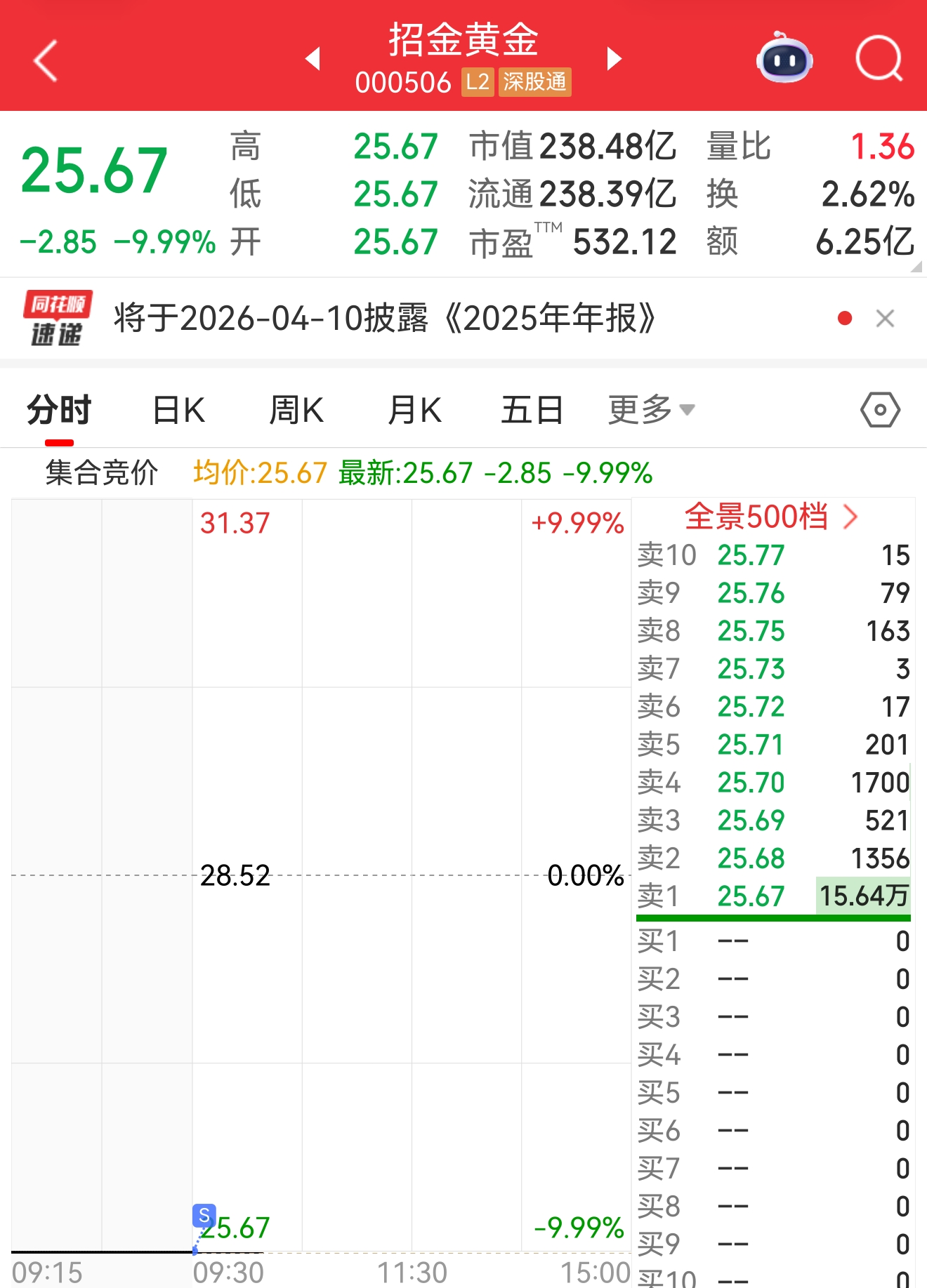
Task: Open the search magnifier icon
Action: click(x=879, y=59)
